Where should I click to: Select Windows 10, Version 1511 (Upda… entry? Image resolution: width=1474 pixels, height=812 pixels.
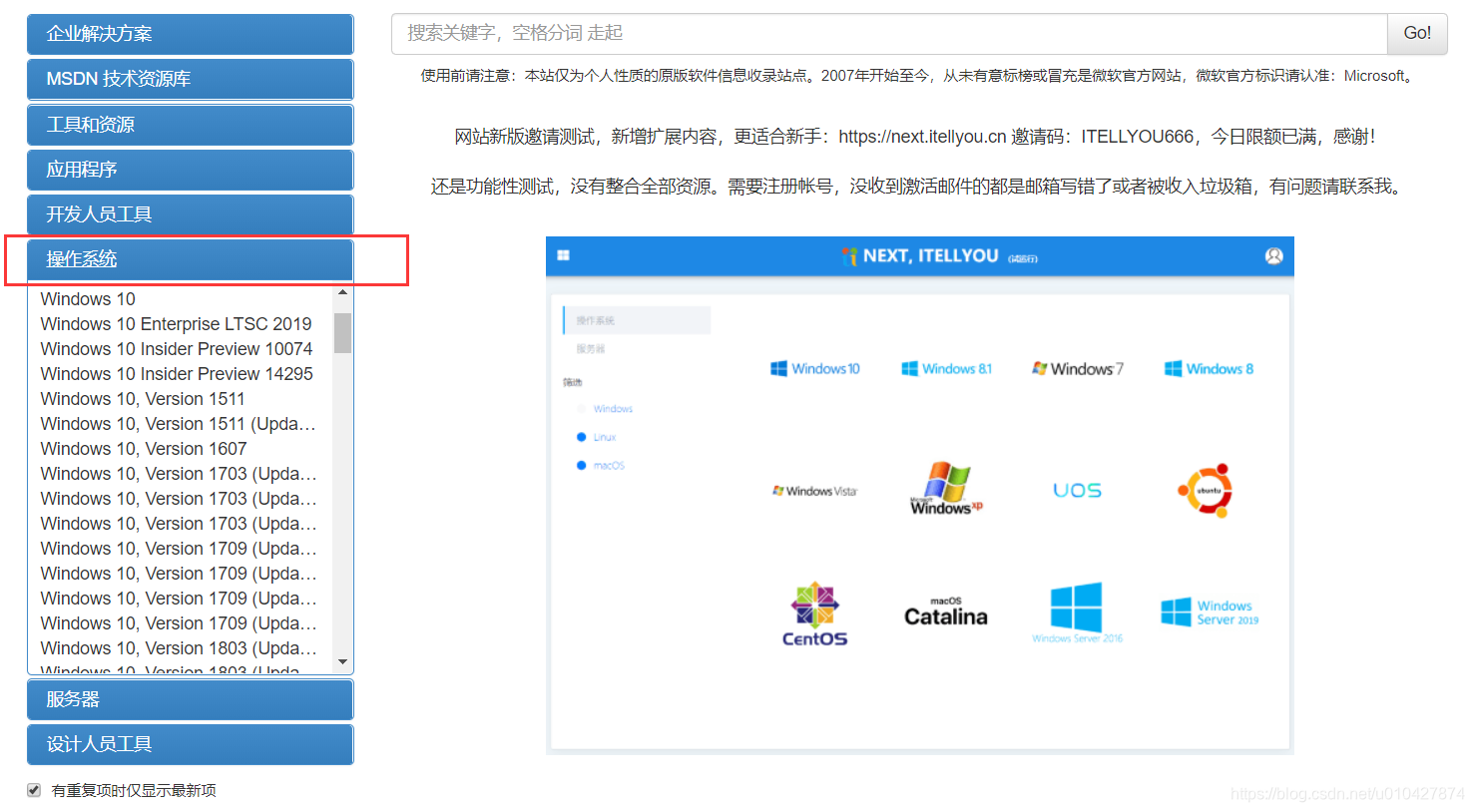[x=179, y=424]
